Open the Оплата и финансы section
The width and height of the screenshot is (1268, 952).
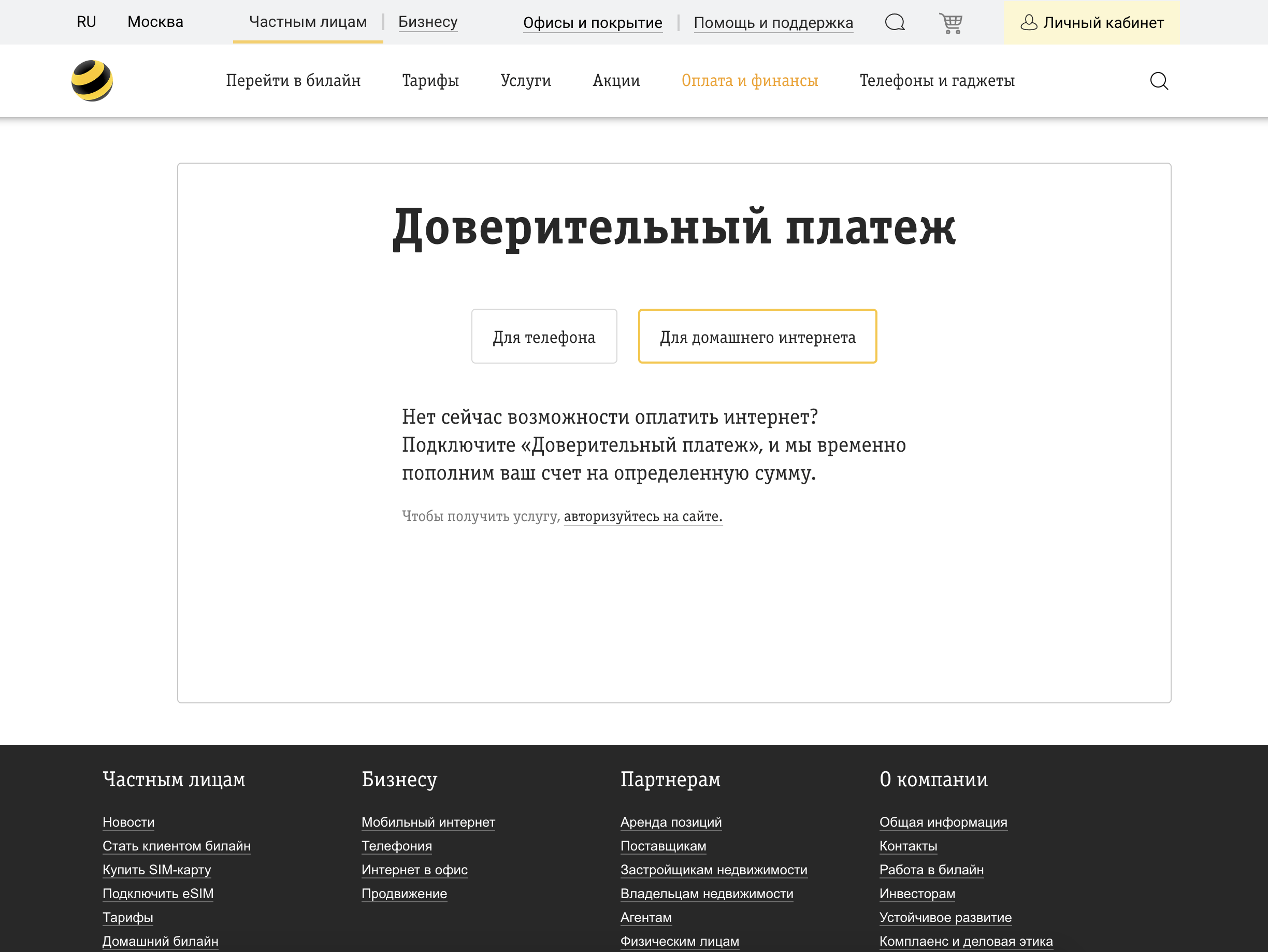(749, 81)
